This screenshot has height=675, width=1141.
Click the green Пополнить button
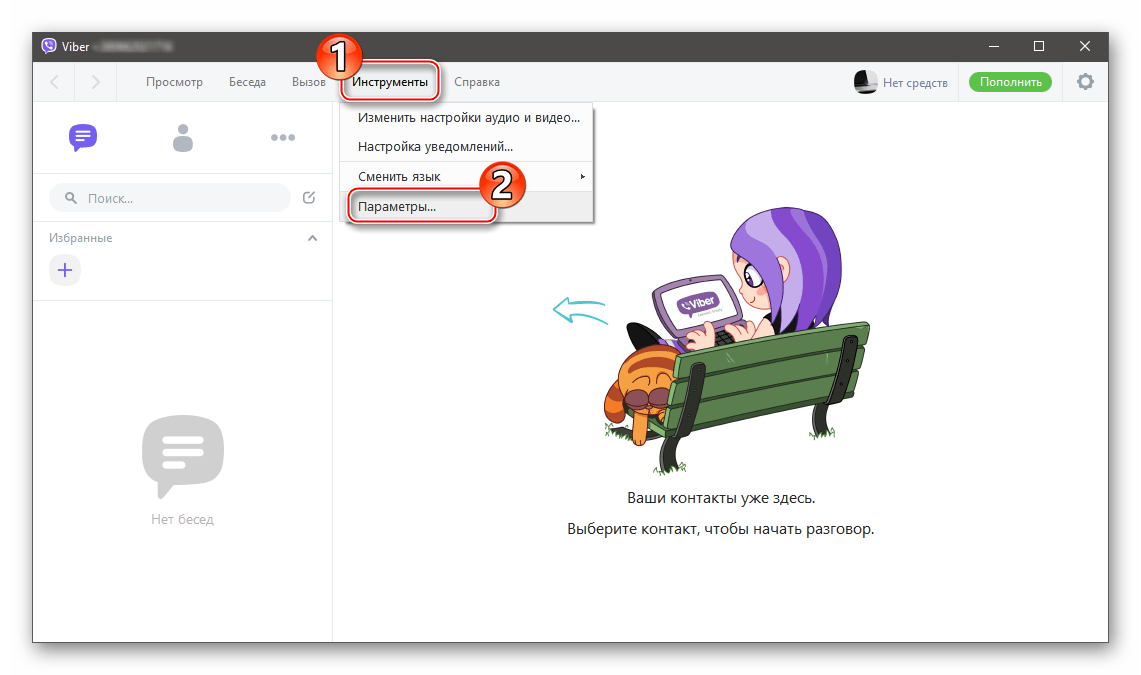1010,82
